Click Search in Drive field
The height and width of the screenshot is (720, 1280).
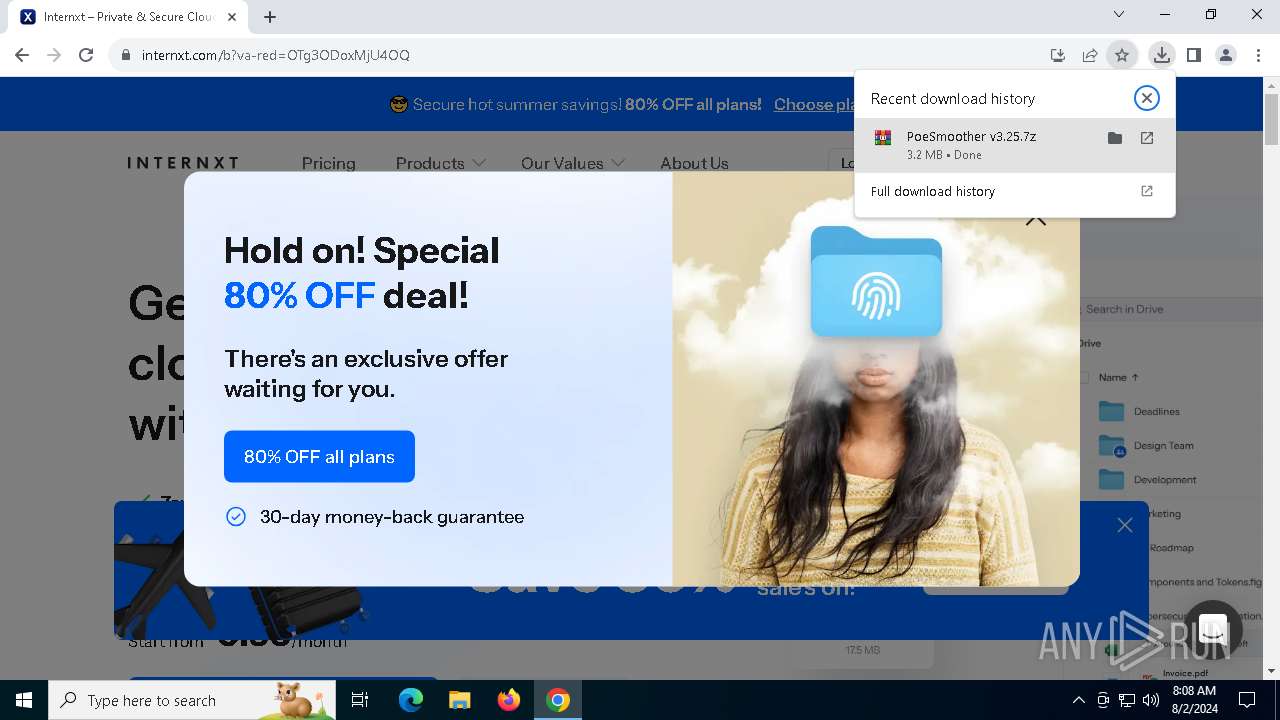(1165, 309)
